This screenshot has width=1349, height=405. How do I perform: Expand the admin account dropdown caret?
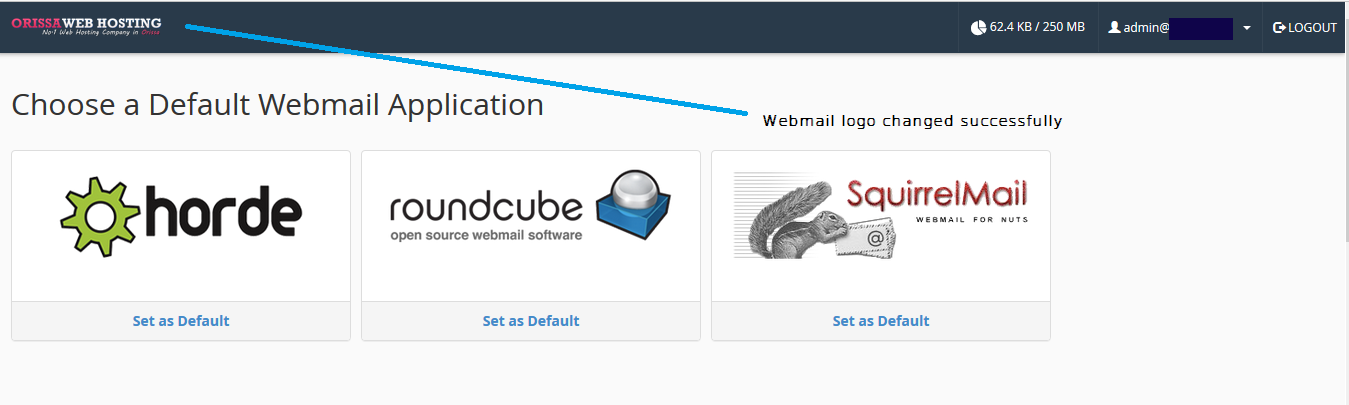click(x=1247, y=28)
